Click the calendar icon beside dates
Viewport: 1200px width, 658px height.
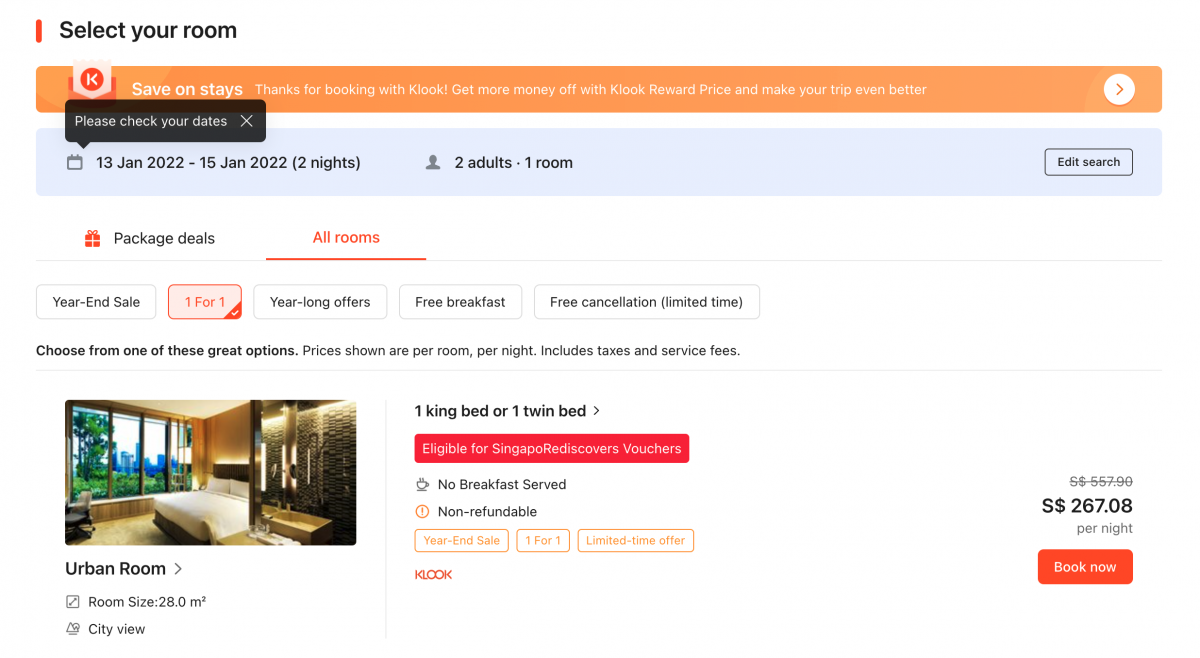[75, 162]
